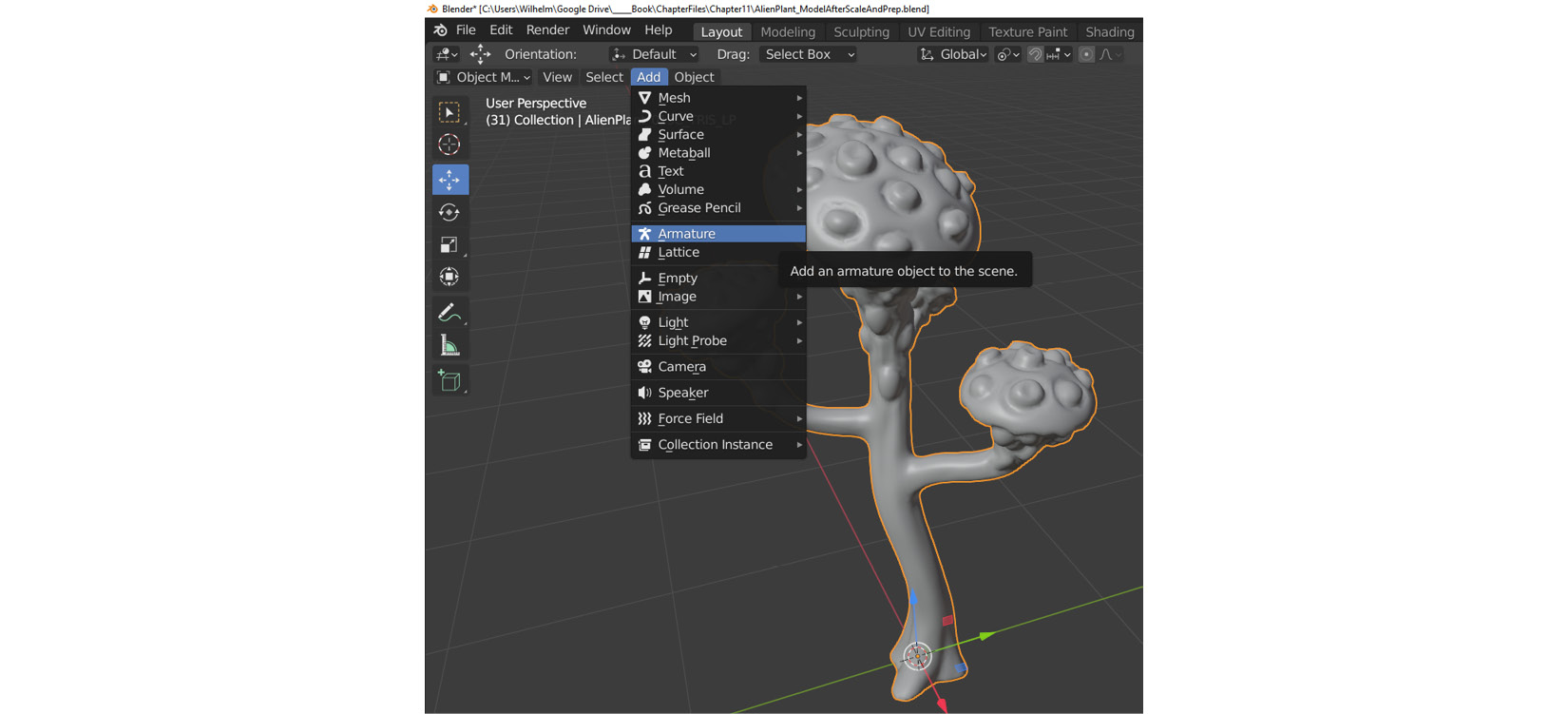This screenshot has height=714, width=1568.
Task: Switch to the Sculpting workspace tab
Action: [x=861, y=31]
